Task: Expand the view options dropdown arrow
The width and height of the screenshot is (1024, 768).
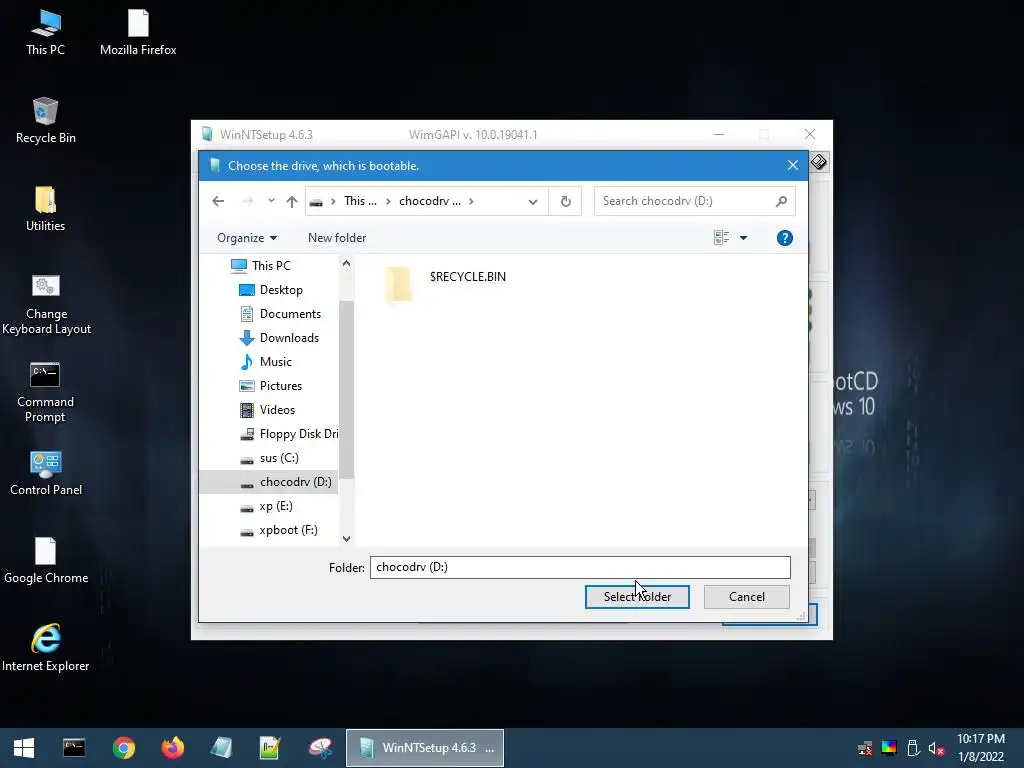Action: coord(743,238)
